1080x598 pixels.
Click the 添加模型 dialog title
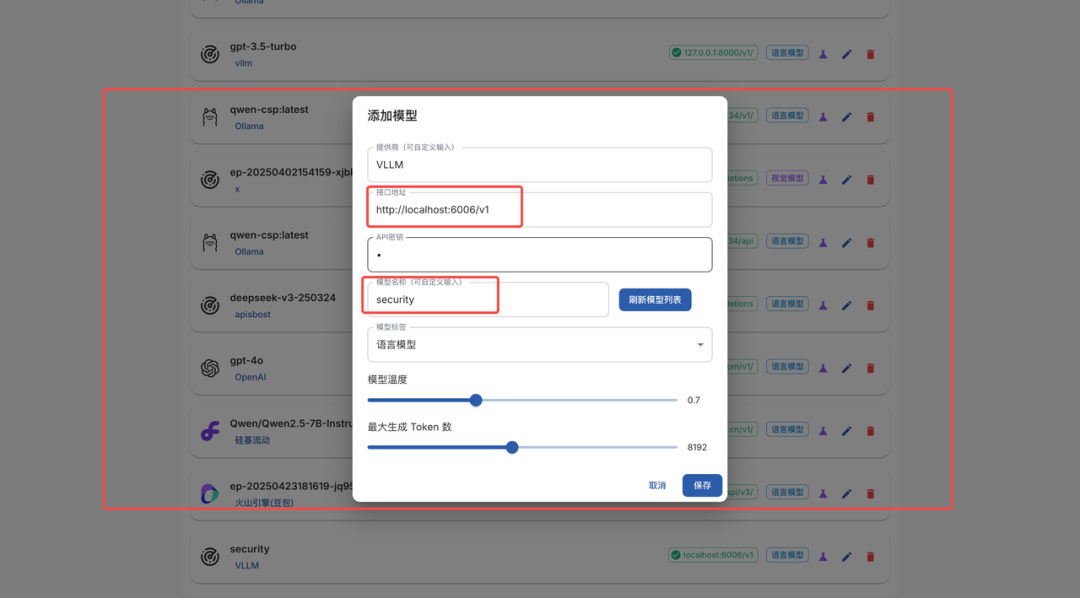point(393,116)
